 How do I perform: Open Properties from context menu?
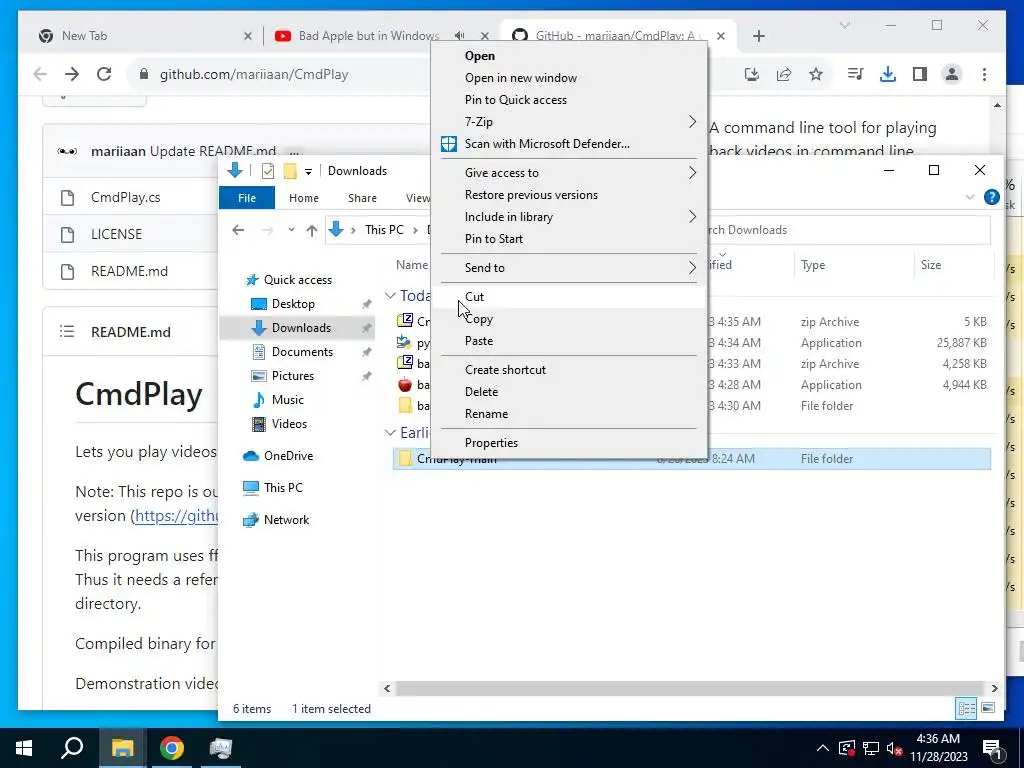tap(569, 443)
